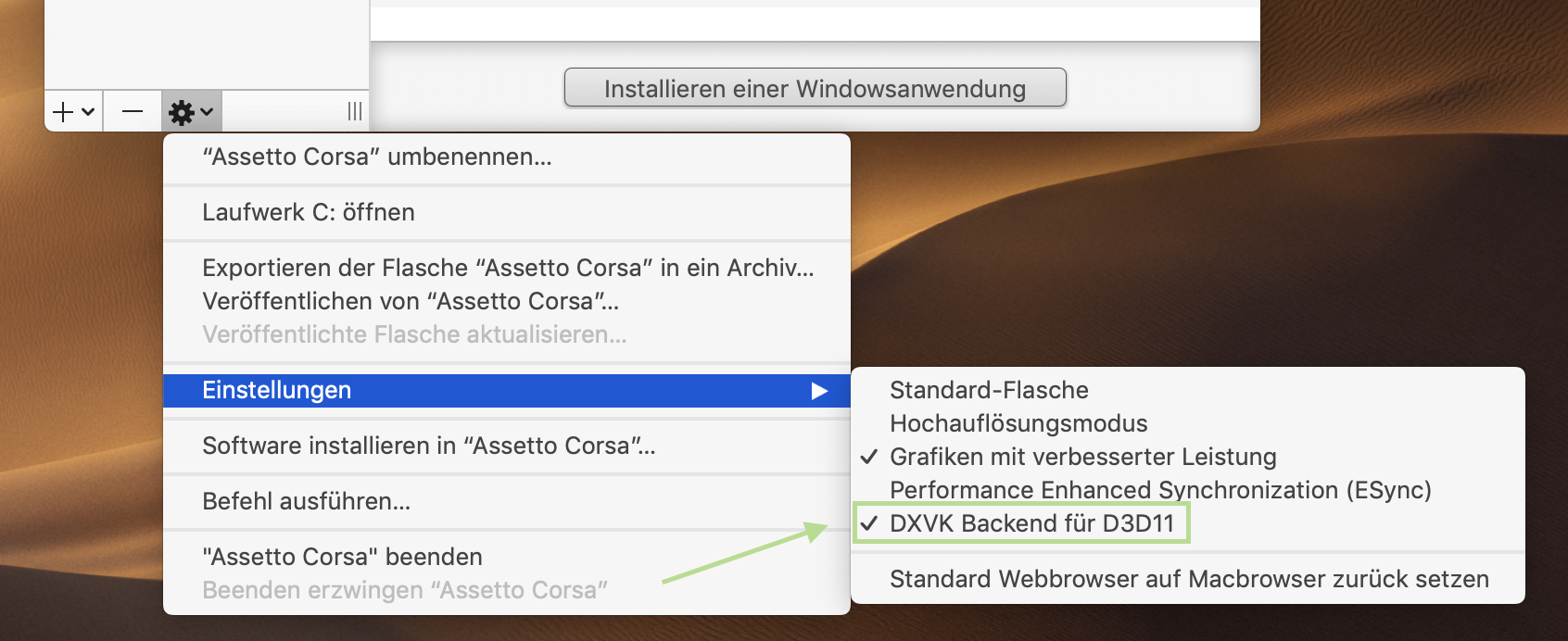This screenshot has width=1568, height=641.
Task: Expand the chevron beside the gear
Action: [207, 112]
